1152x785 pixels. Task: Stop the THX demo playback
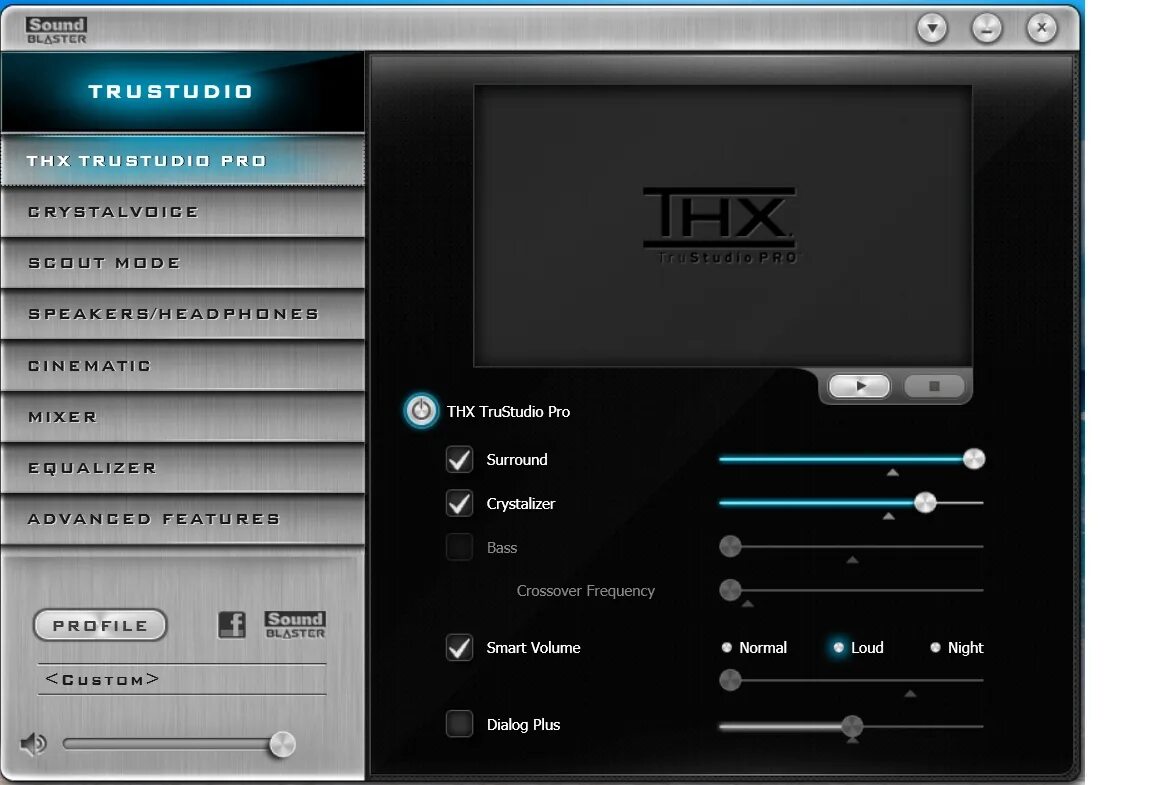pyautogui.click(x=934, y=386)
